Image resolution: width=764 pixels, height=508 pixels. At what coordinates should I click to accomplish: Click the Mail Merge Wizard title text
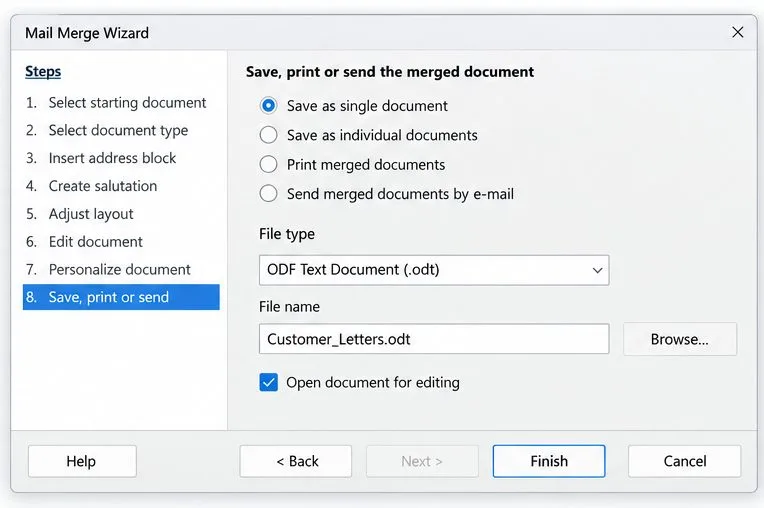click(x=87, y=33)
